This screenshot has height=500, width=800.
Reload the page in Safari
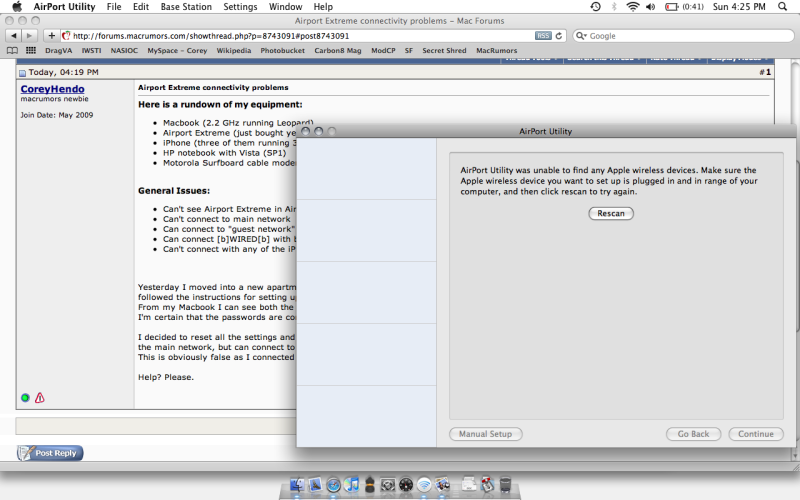tap(559, 36)
